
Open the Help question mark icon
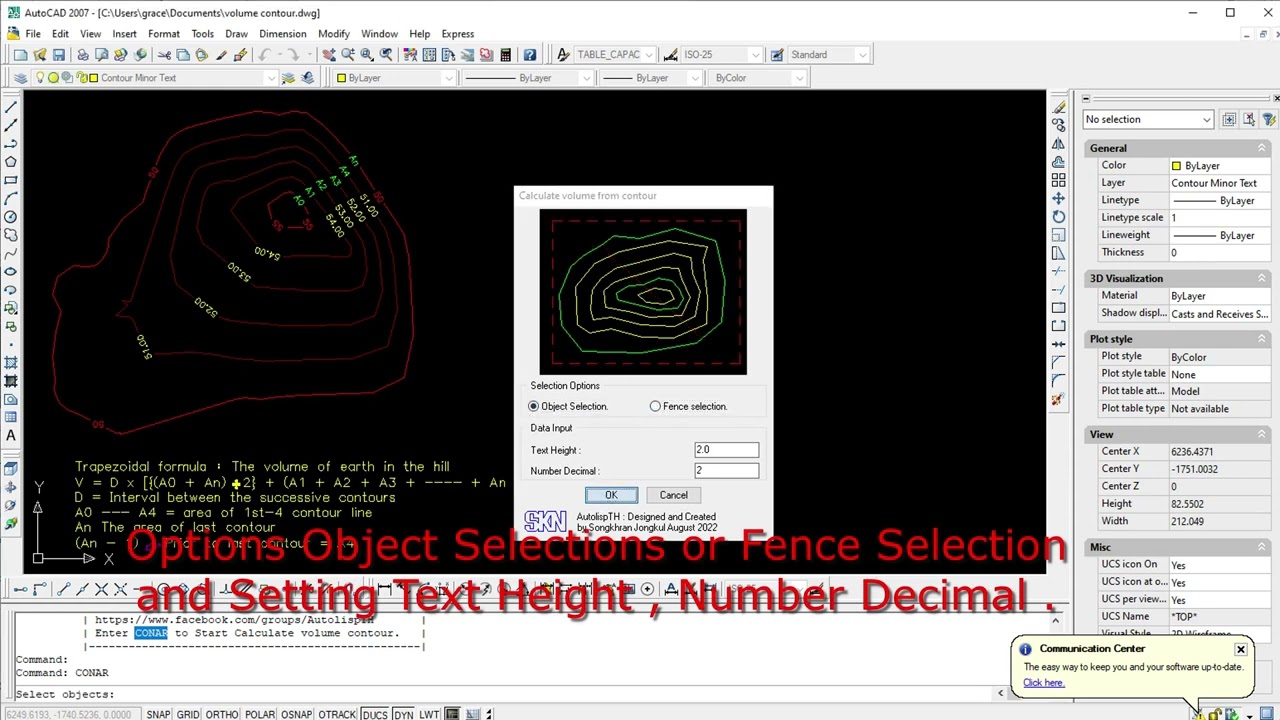click(530, 55)
